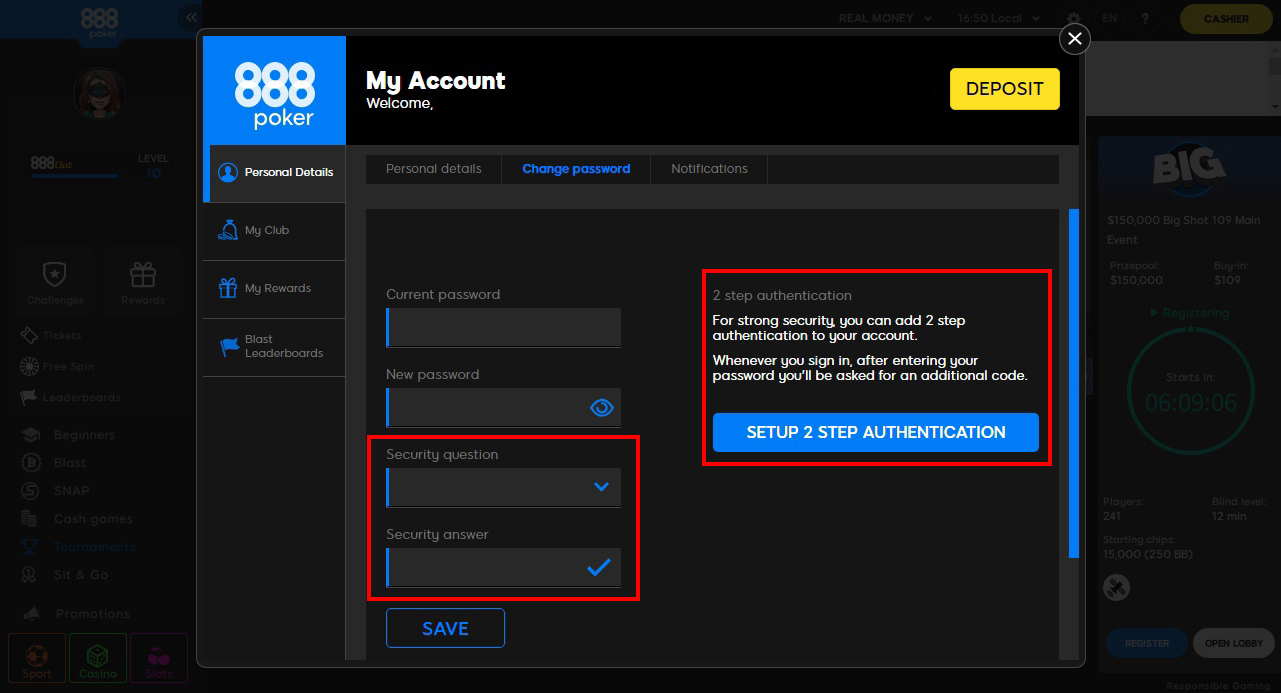Click the satellite icon in tournament panel
This screenshot has width=1281, height=693.
(x=1116, y=587)
